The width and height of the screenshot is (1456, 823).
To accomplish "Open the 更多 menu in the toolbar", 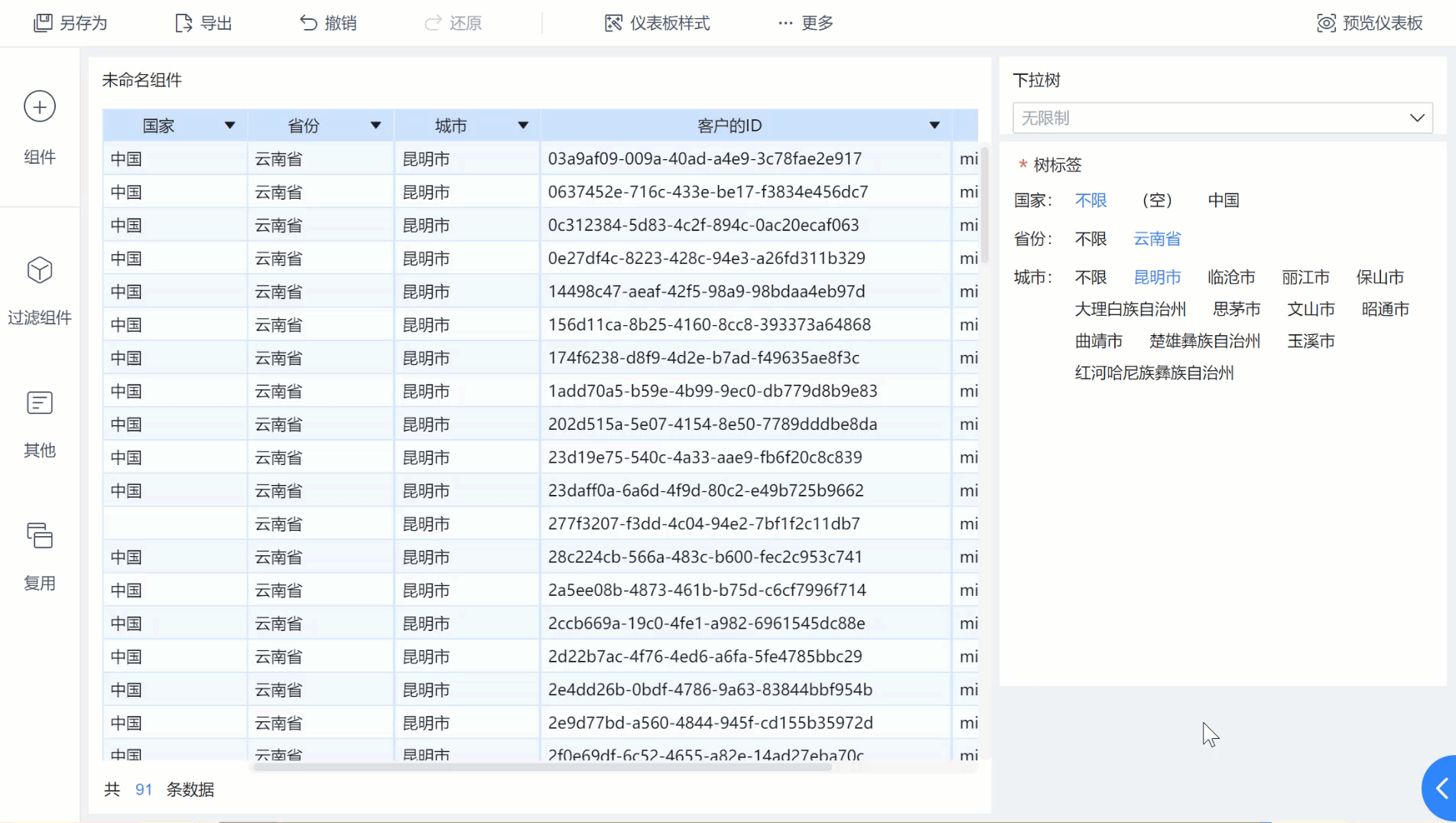I will click(x=804, y=23).
